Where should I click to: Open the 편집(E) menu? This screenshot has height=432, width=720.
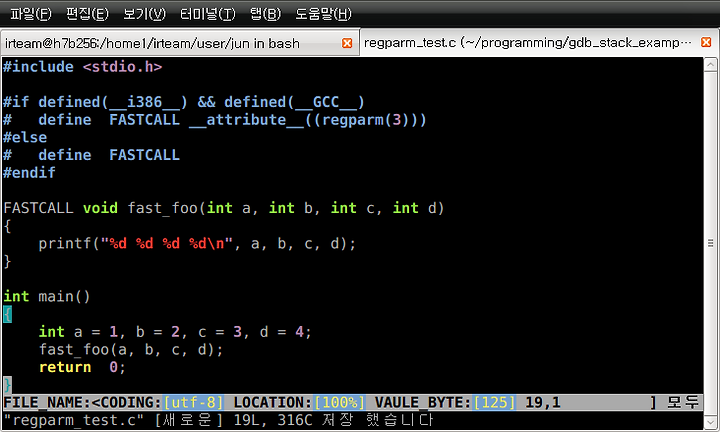87,14
